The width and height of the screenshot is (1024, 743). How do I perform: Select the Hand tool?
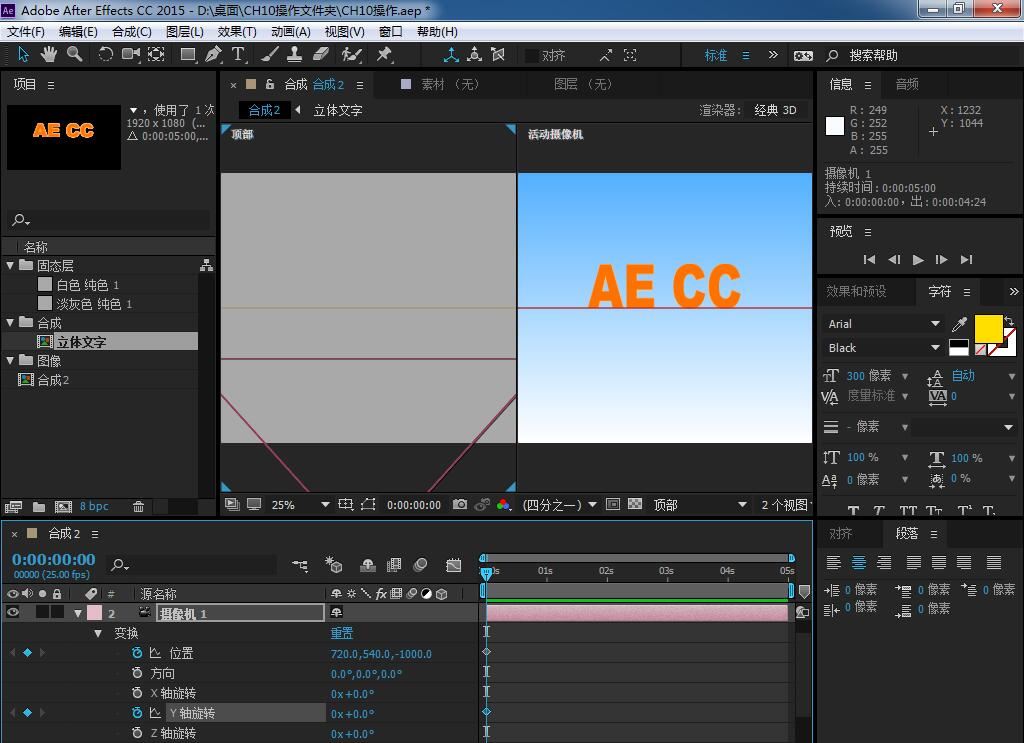(49, 55)
